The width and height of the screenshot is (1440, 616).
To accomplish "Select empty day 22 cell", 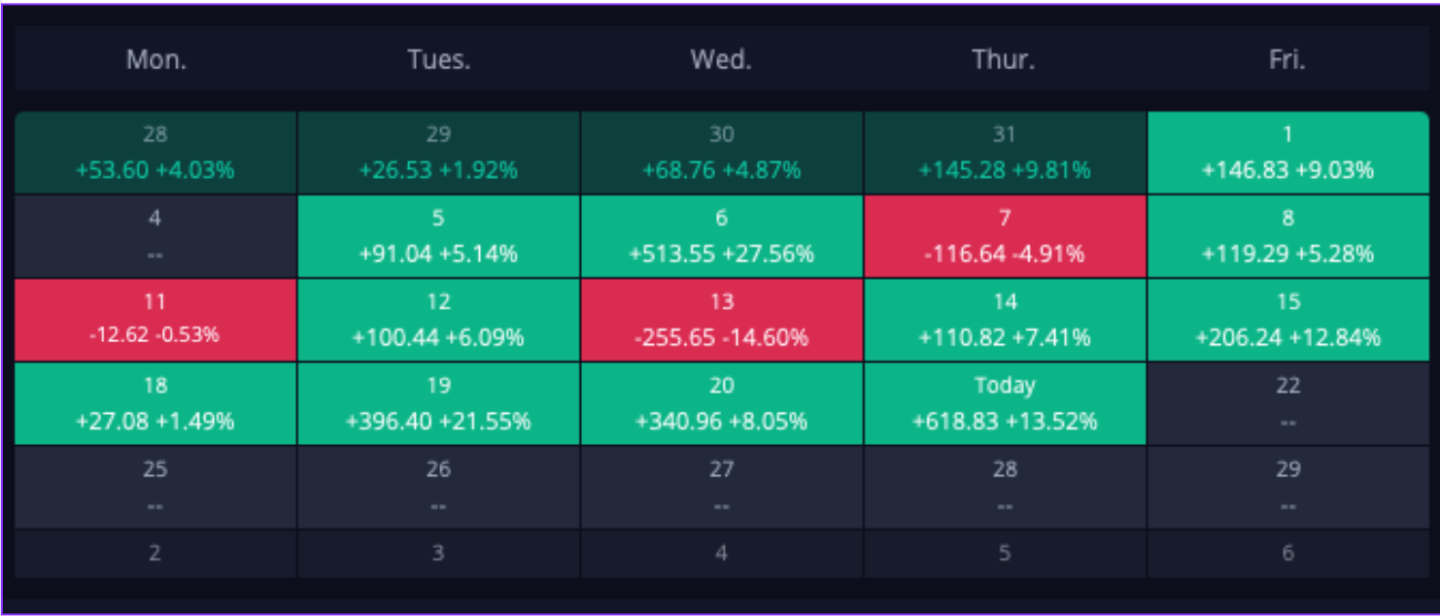I will point(1288,403).
